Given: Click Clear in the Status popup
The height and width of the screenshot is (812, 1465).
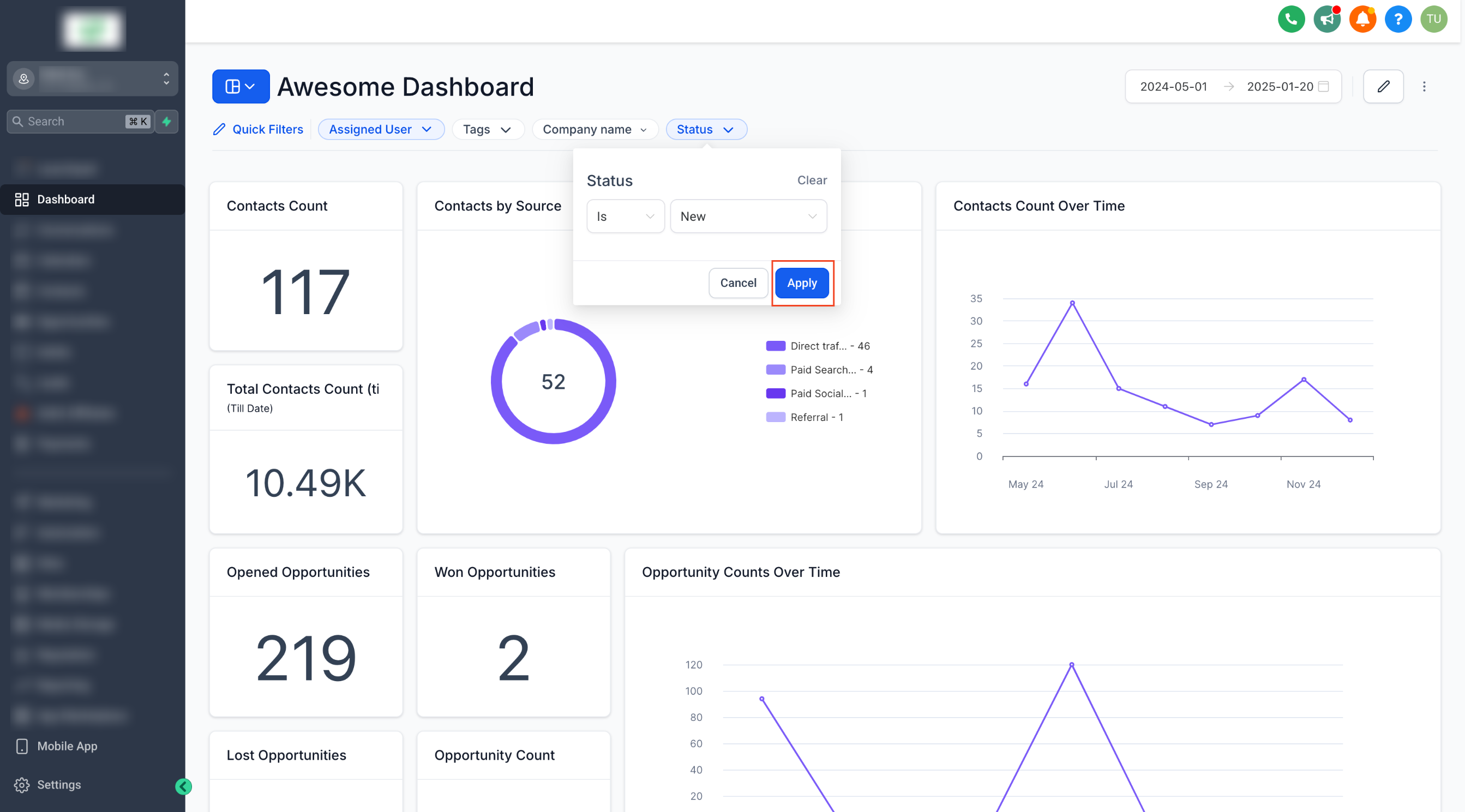Looking at the screenshot, I should click(x=812, y=181).
